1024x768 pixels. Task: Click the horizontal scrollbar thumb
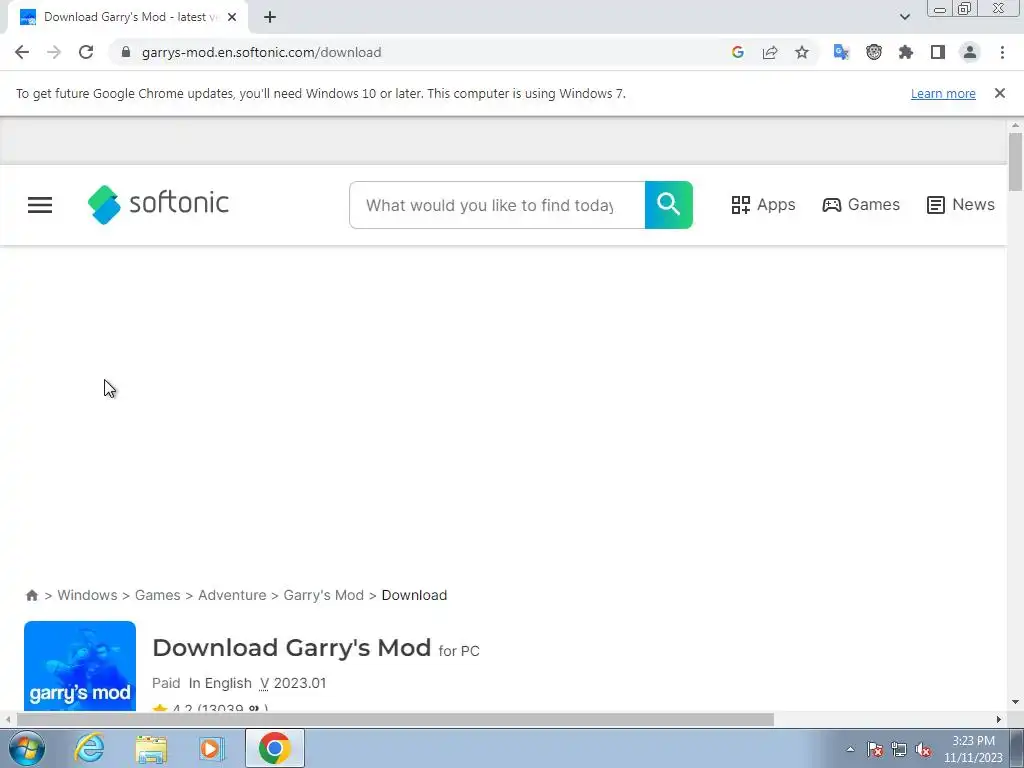(395, 719)
